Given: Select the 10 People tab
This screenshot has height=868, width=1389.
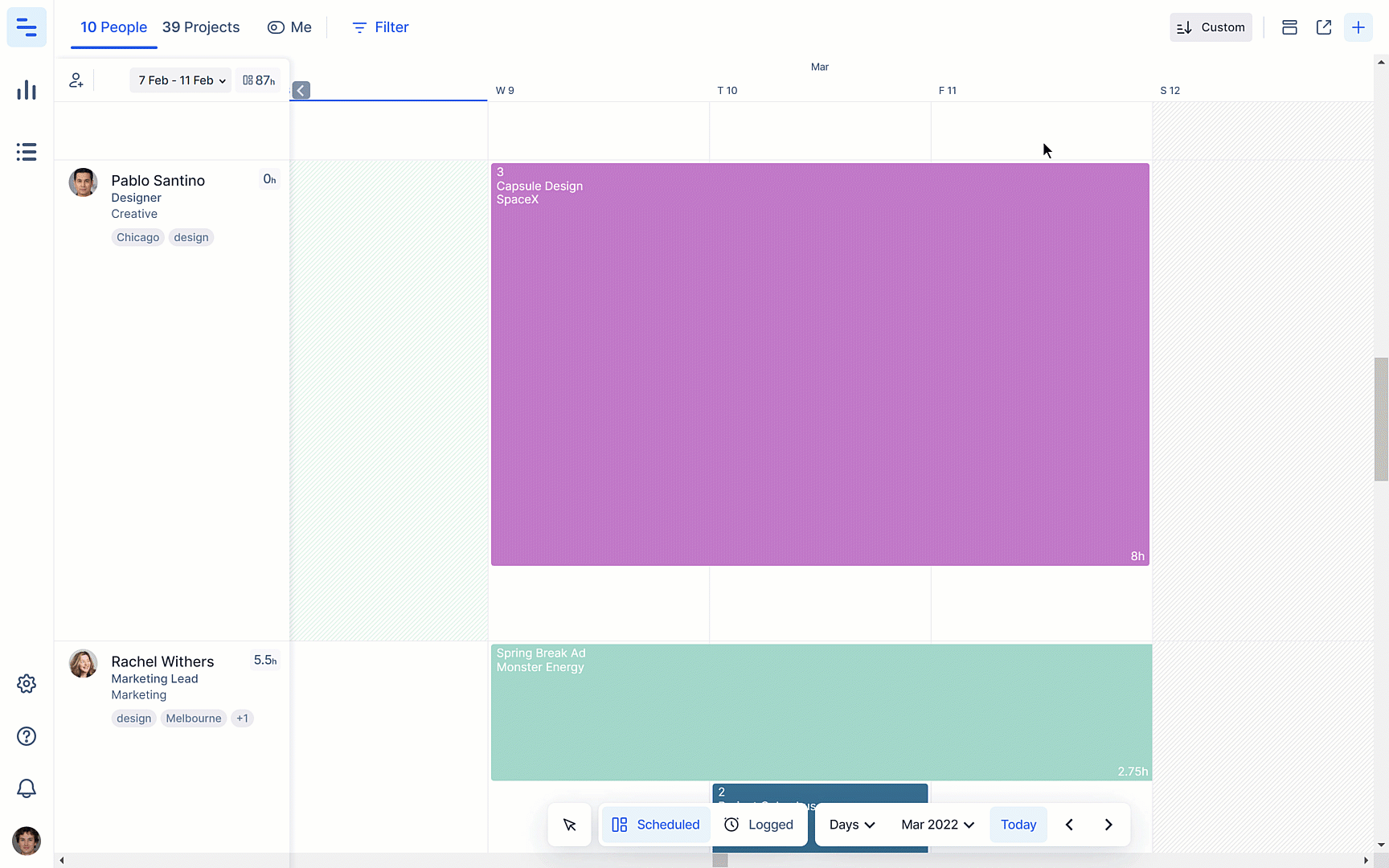Looking at the screenshot, I should tap(113, 27).
